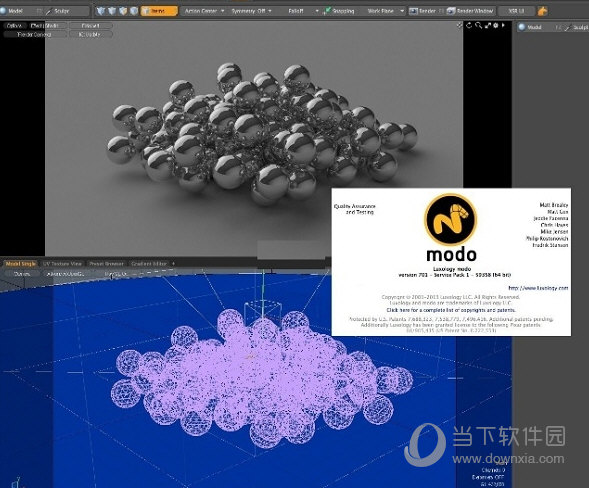589x488 pixels.
Task: Toggle Snapping on or off
Action: [338, 11]
